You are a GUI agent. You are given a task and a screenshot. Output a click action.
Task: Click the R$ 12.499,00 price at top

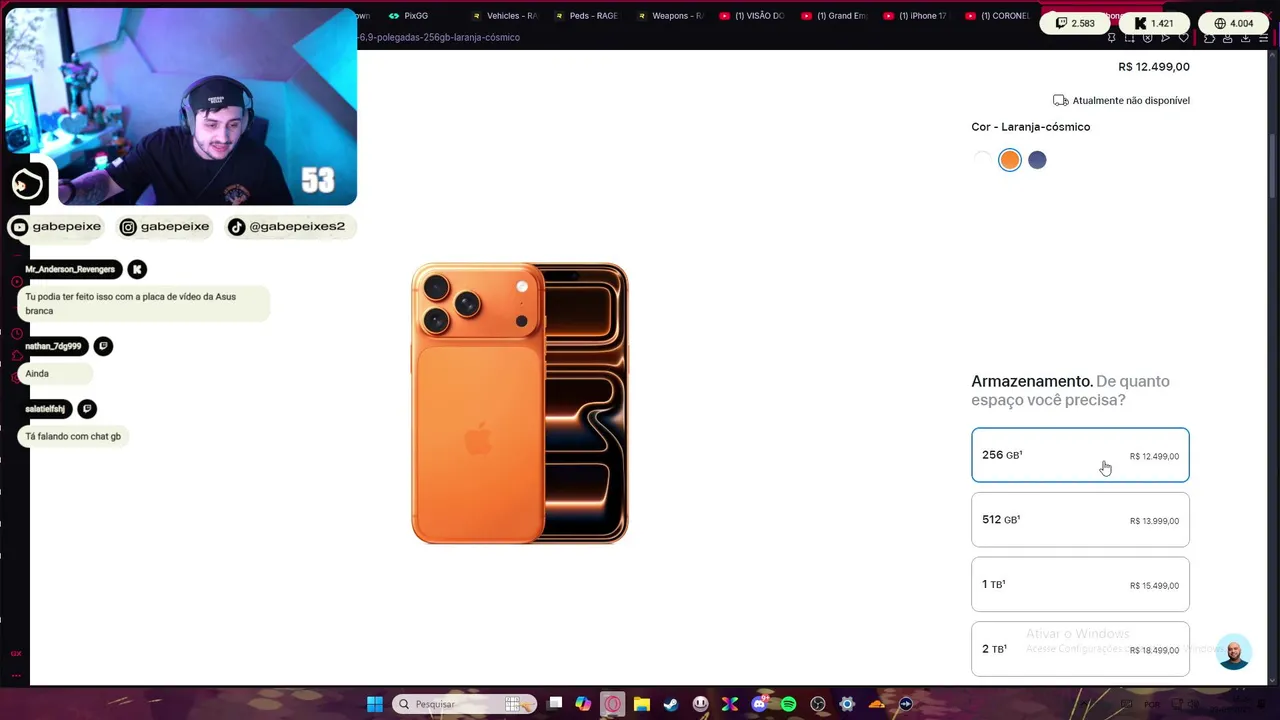(1154, 67)
